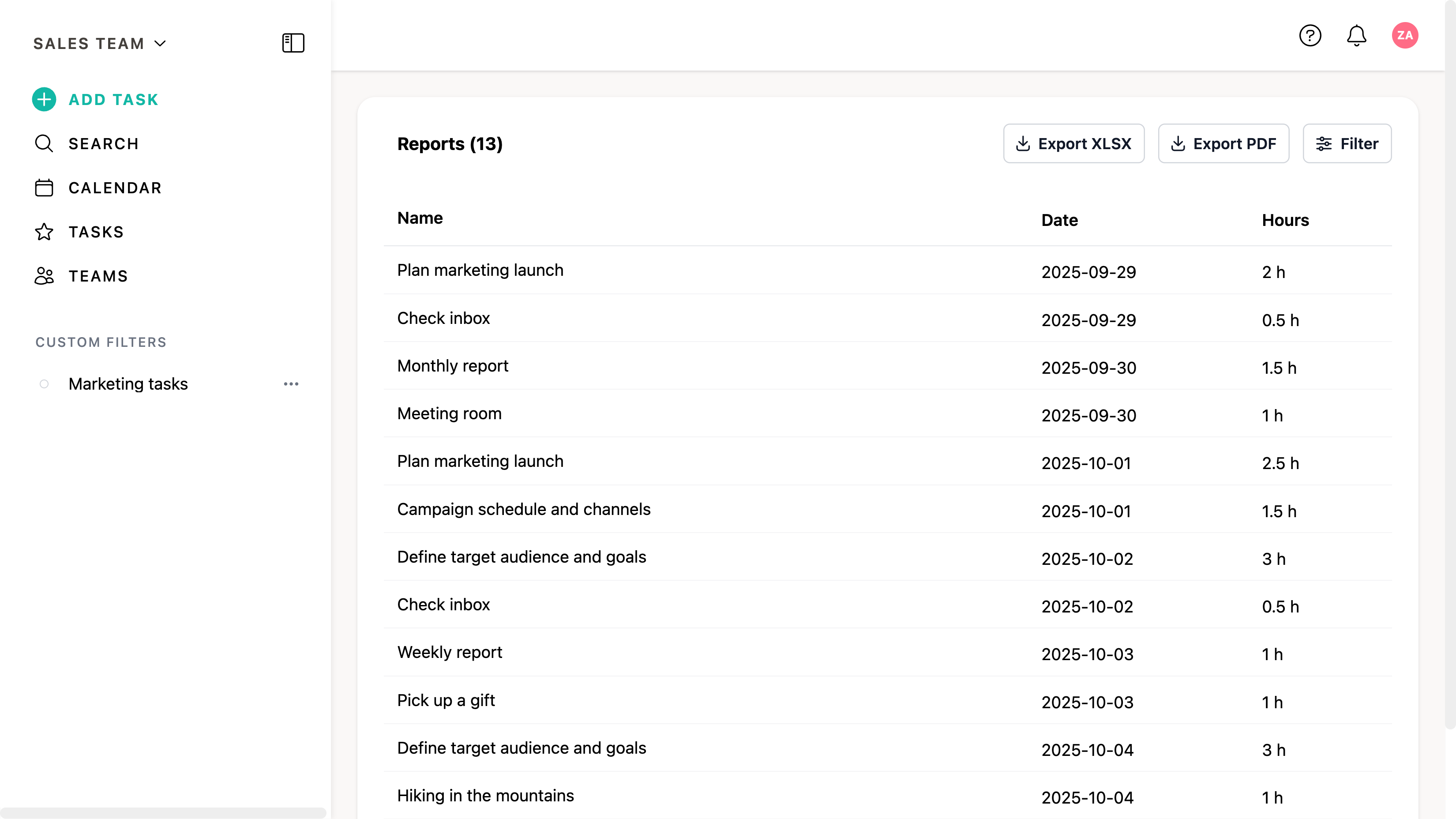Open notifications bell icon
Viewport: 1456px width, 819px height.
(1356, 36)
